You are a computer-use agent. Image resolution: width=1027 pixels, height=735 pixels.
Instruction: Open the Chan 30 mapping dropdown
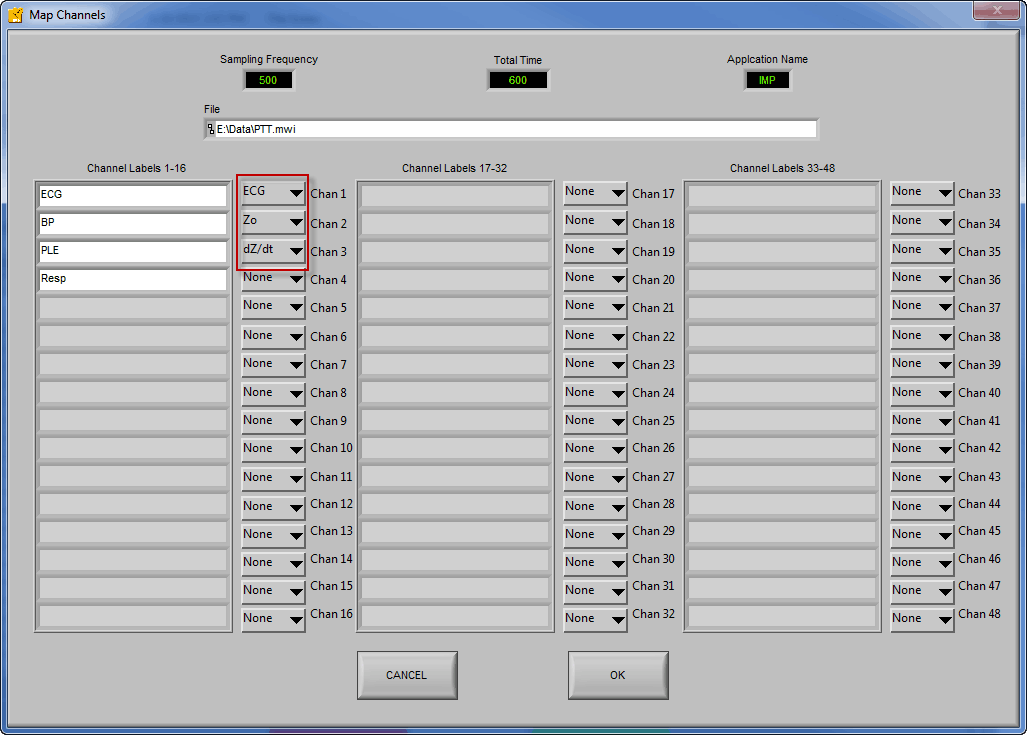tap(595, 563)
